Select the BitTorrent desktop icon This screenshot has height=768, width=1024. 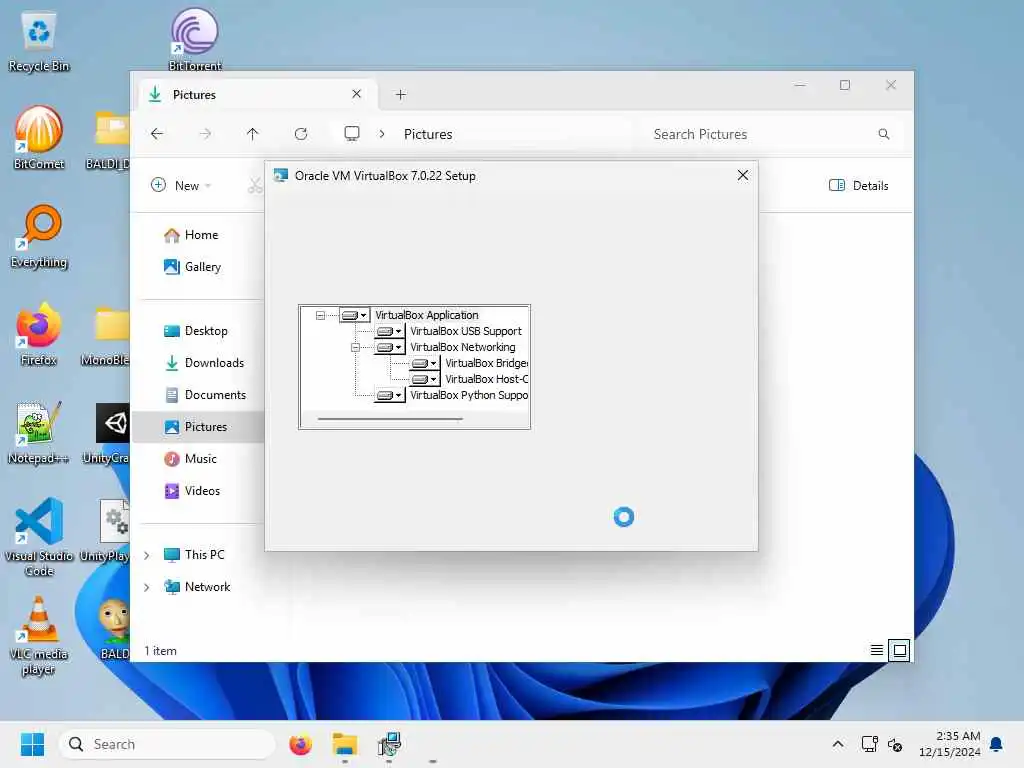point(195,39)
